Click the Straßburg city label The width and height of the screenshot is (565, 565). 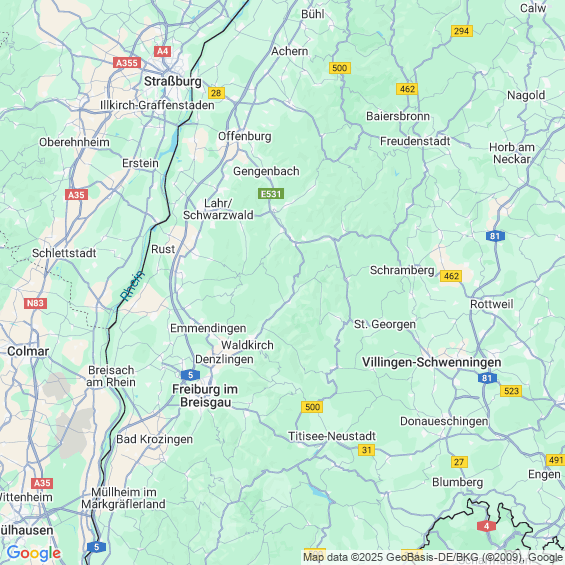(173, 81)
